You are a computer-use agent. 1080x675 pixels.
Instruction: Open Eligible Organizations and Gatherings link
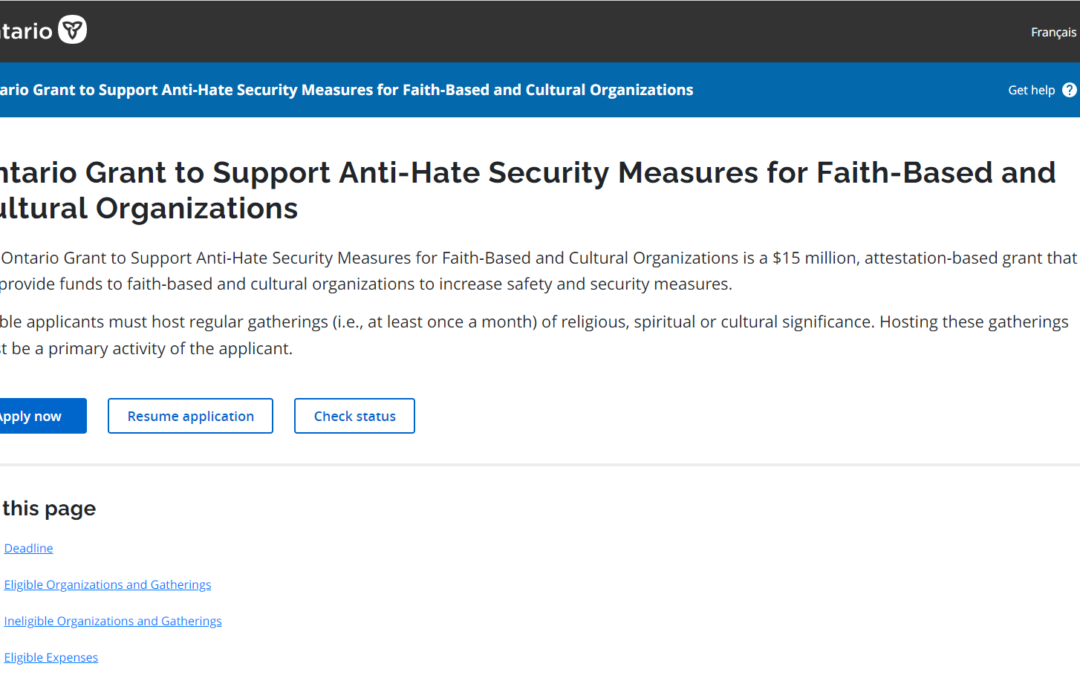click(107, 585)
